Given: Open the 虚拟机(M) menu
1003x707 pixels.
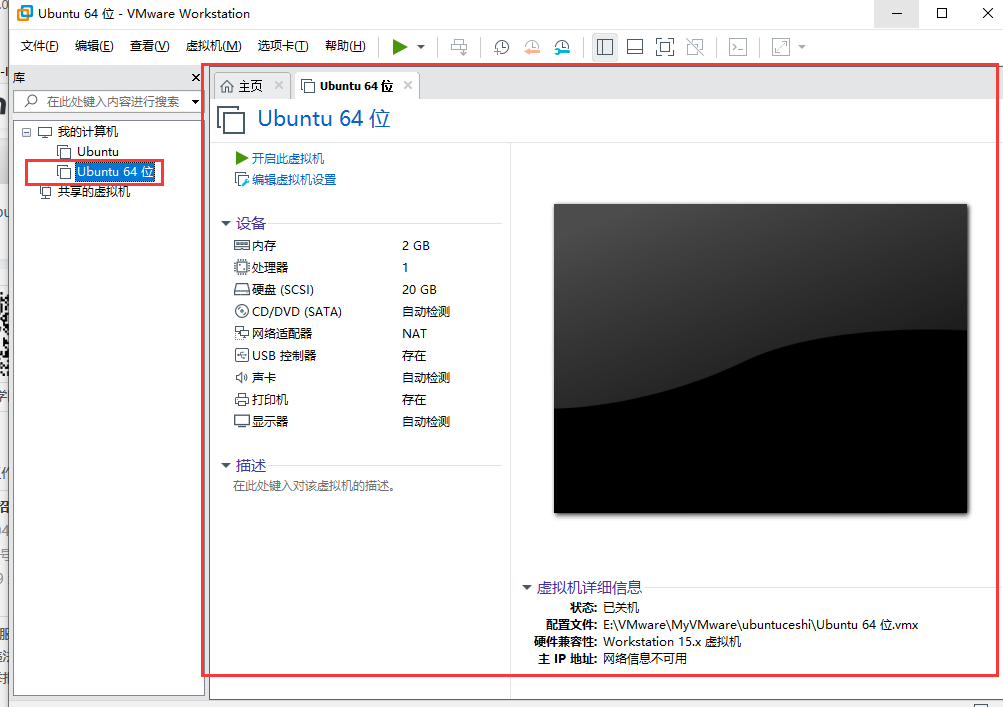Looking at the screenshot, I should point(213,46).
